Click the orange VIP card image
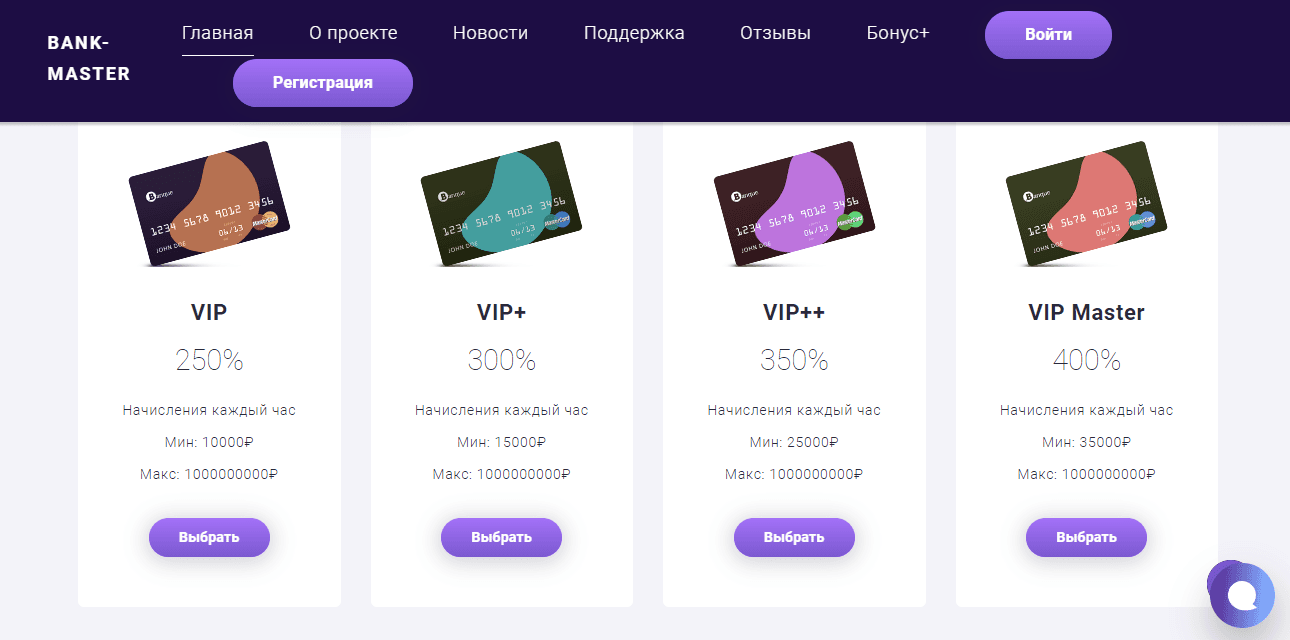1290x640 pixels. [x=209, y=204]
